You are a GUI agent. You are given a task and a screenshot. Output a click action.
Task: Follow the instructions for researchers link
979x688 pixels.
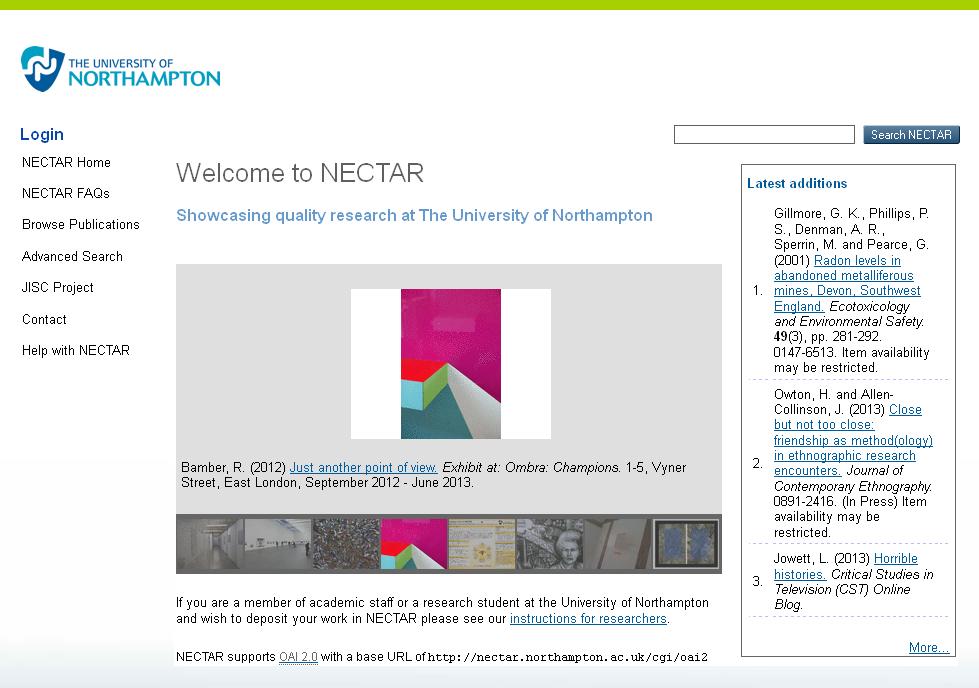tap(588, 619)
